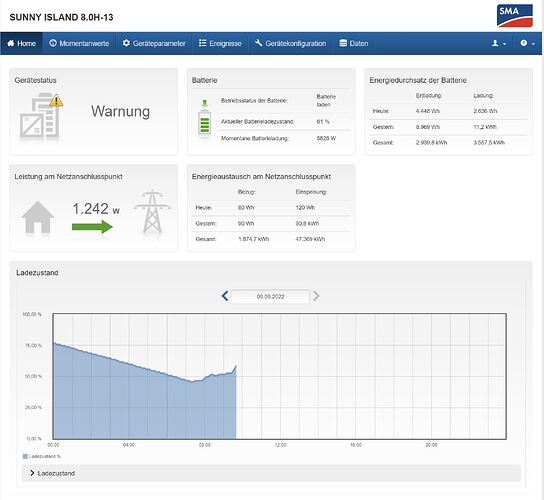
Task: Click the Gerätekonfiguration wrench icon
Action: pos(258,43)
